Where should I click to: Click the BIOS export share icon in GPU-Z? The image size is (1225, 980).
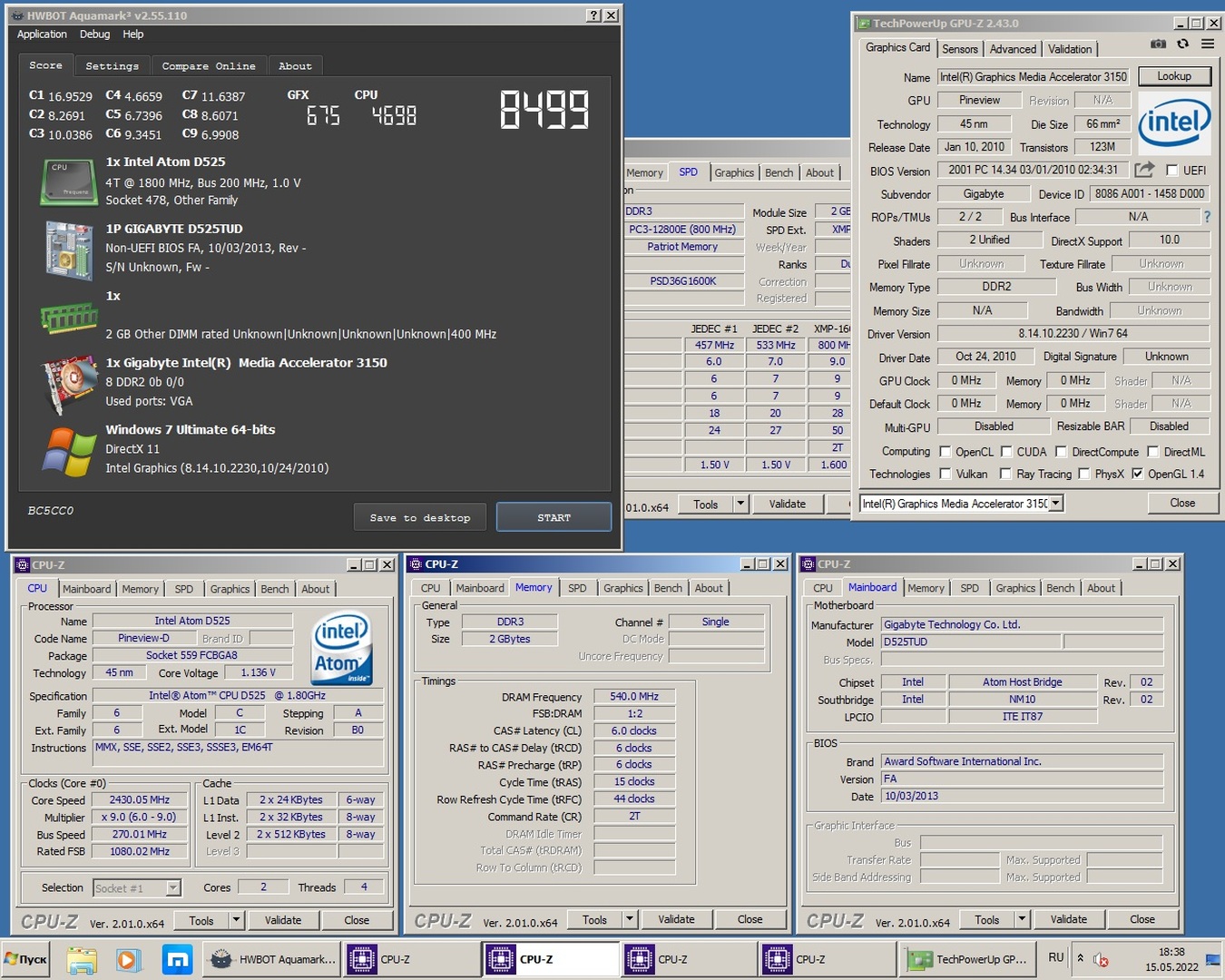[1145, 170]
